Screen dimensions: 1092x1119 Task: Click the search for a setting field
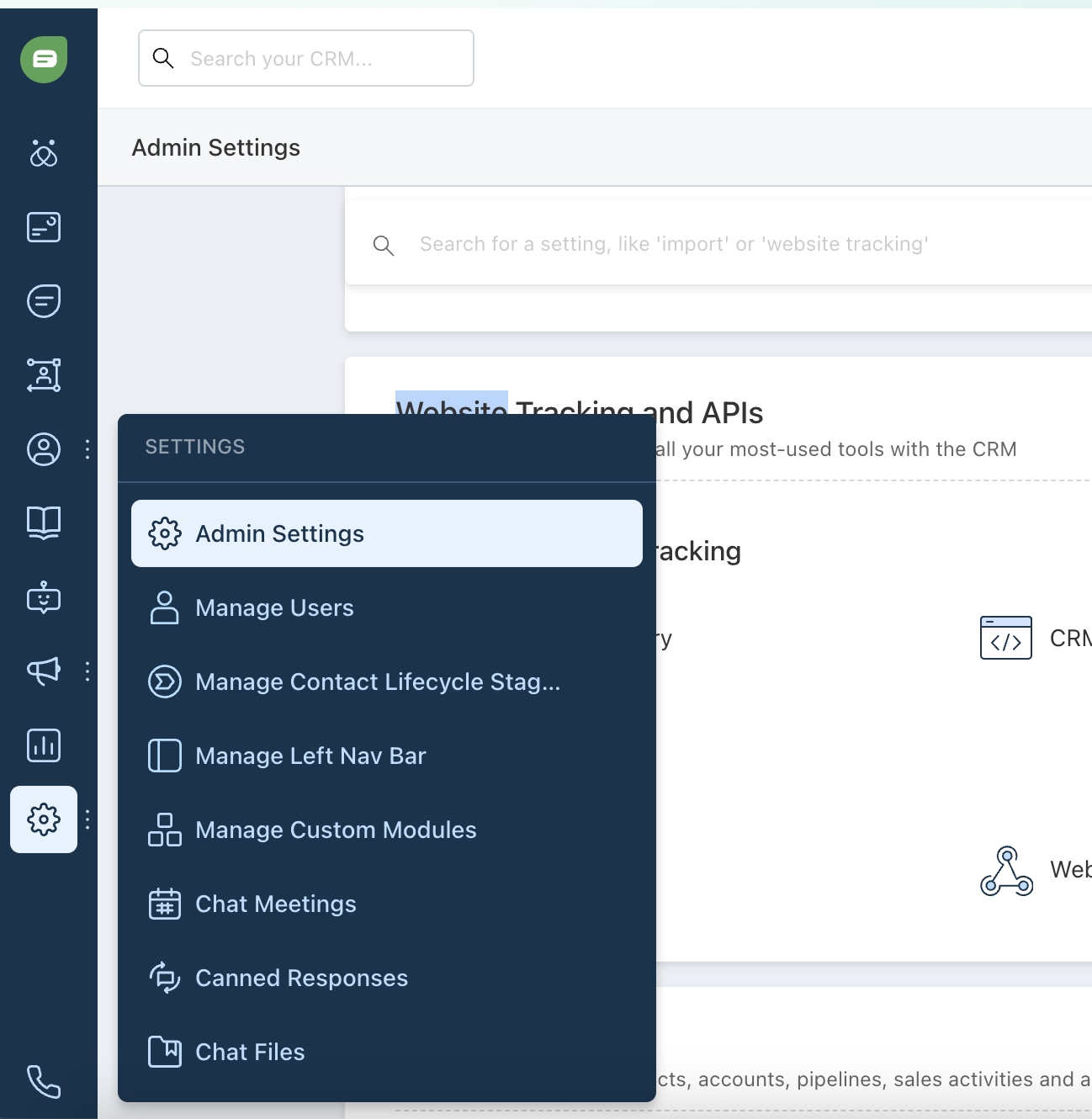point(673,244)
